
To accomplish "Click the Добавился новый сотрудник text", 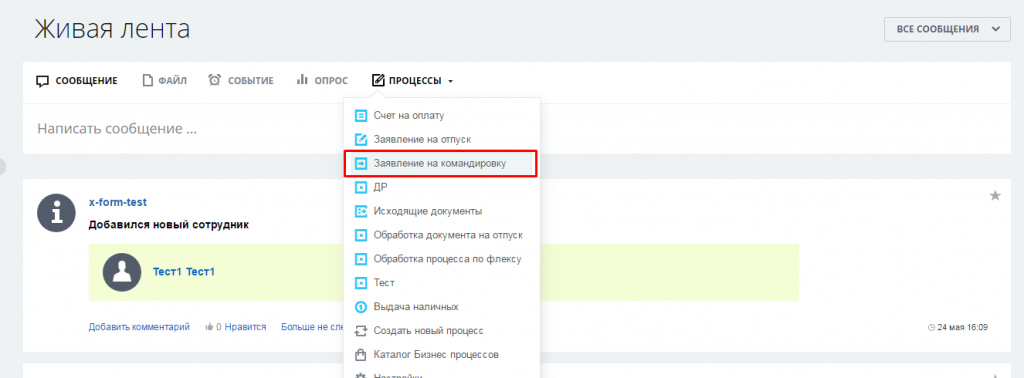I will (x=168, y=225).
